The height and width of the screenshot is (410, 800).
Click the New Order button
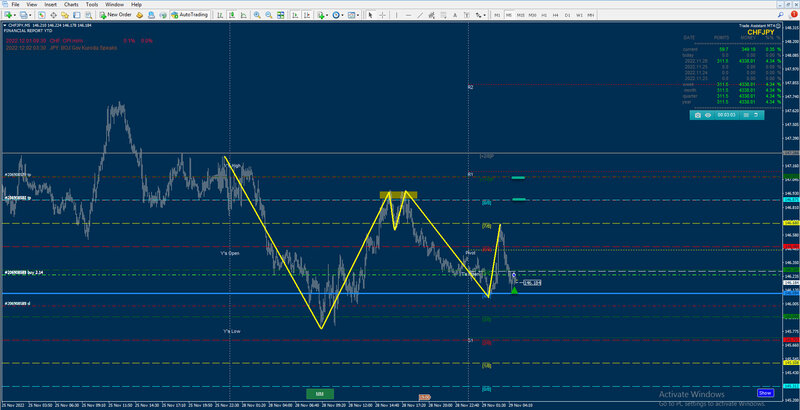click(116, 15)
